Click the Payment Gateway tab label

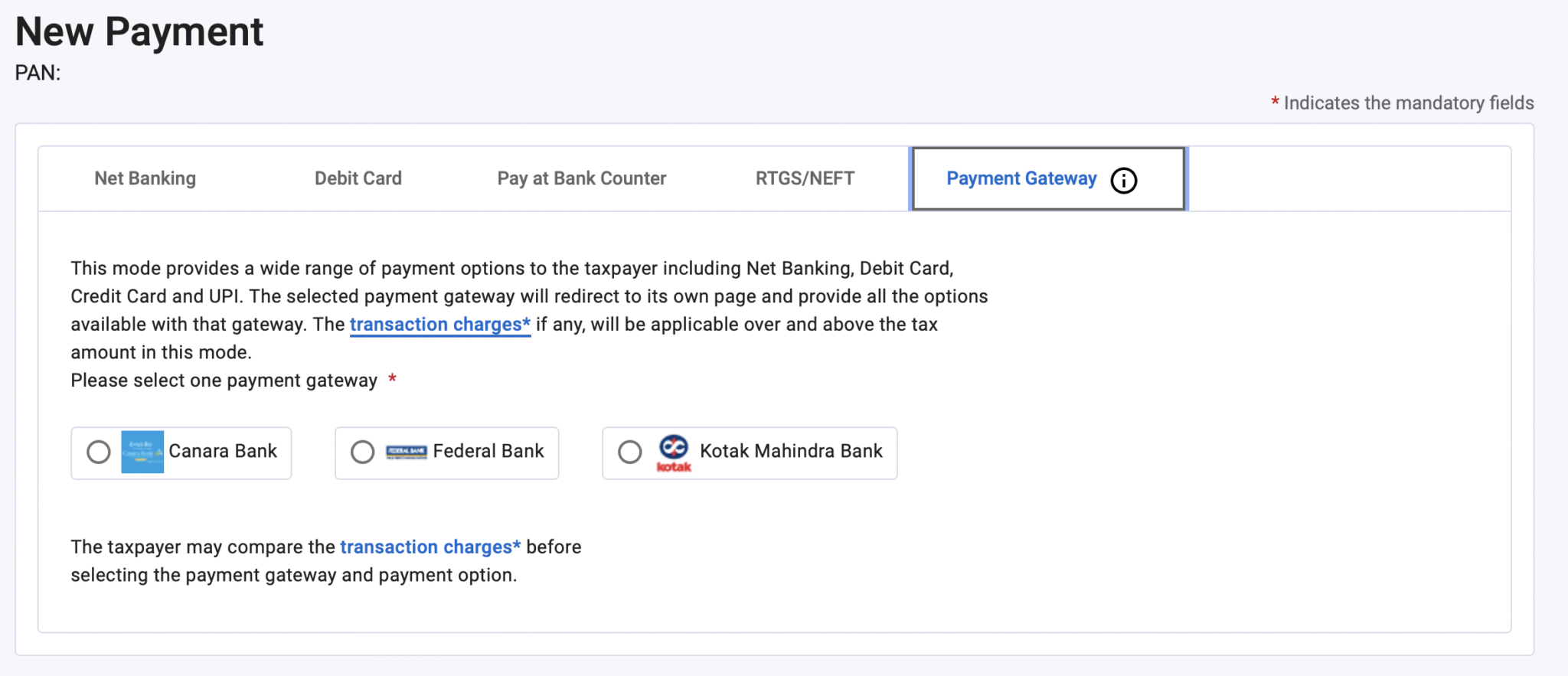click(x=1021, y=178)
